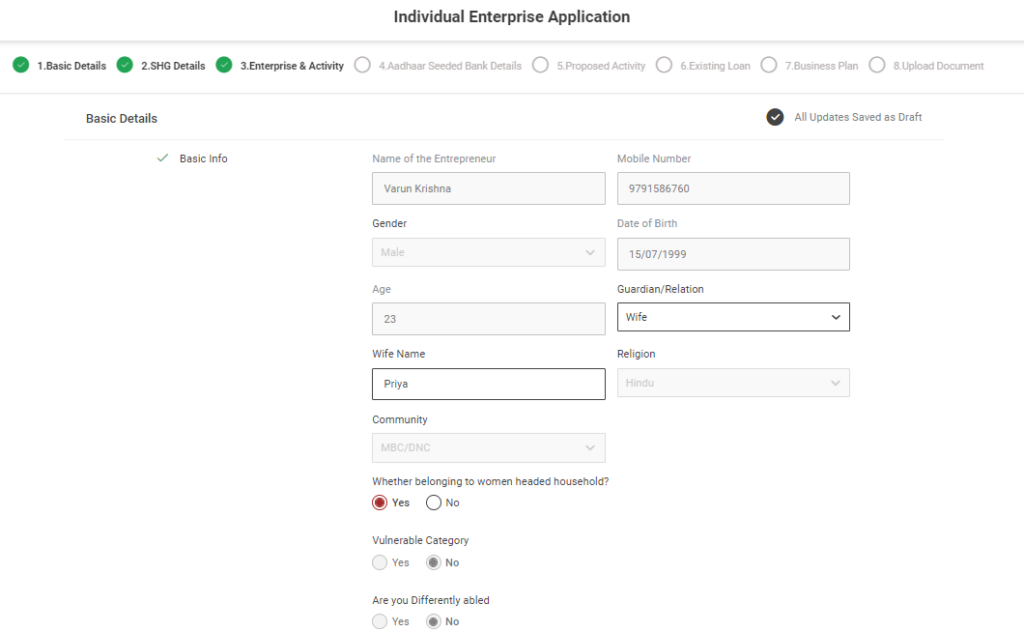Click dark checkmark icon next to Saved as Draft
The image size is (1024, 632).
(775, 117)
